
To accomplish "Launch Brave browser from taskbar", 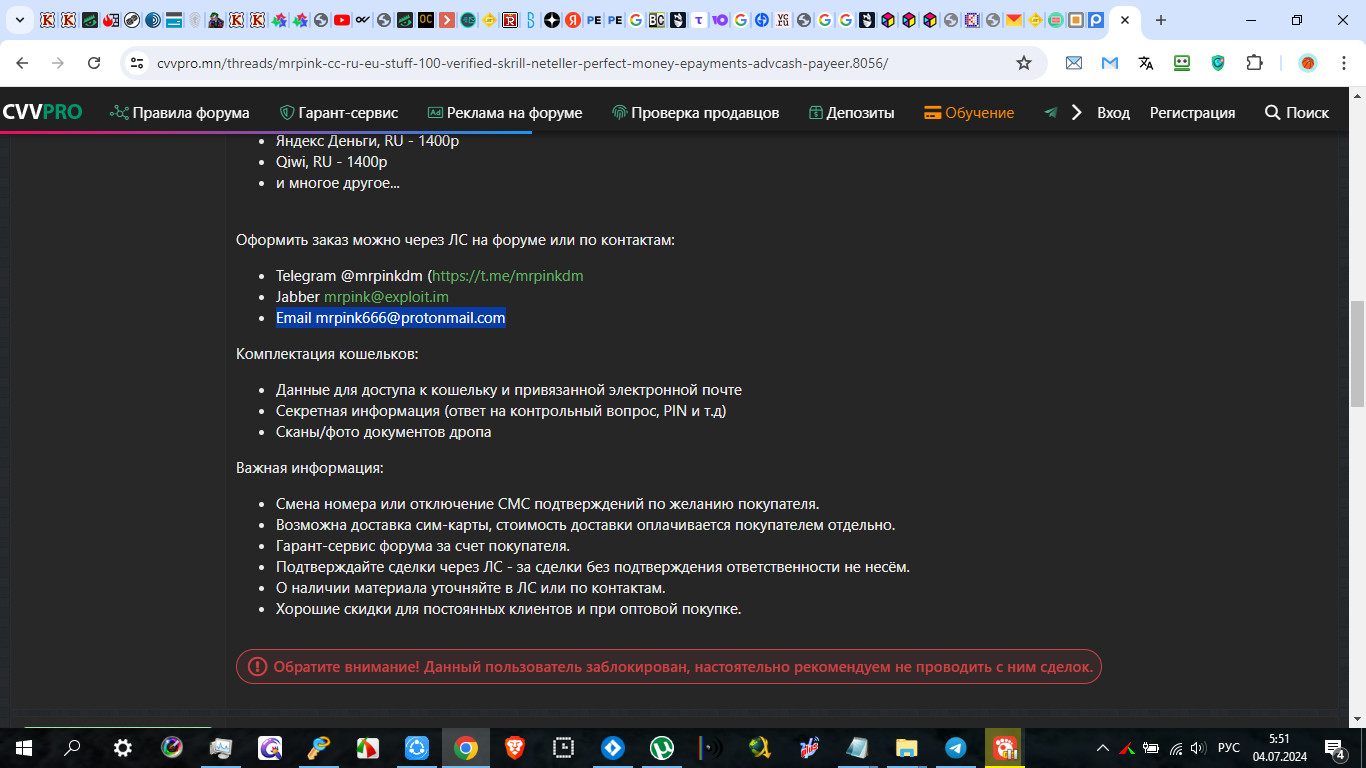I will [514, 748].
